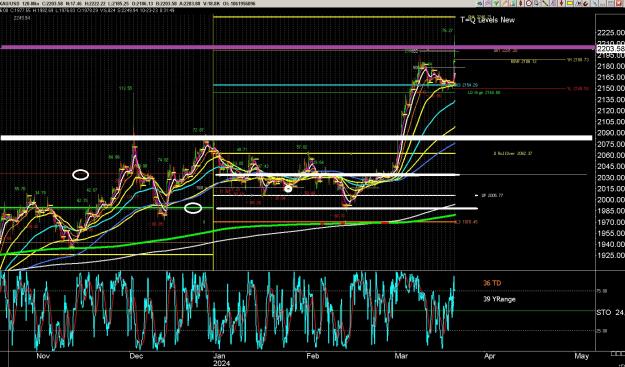
Task: Select the white ellipse annotation near 1990
Action: tap(193, 208)
